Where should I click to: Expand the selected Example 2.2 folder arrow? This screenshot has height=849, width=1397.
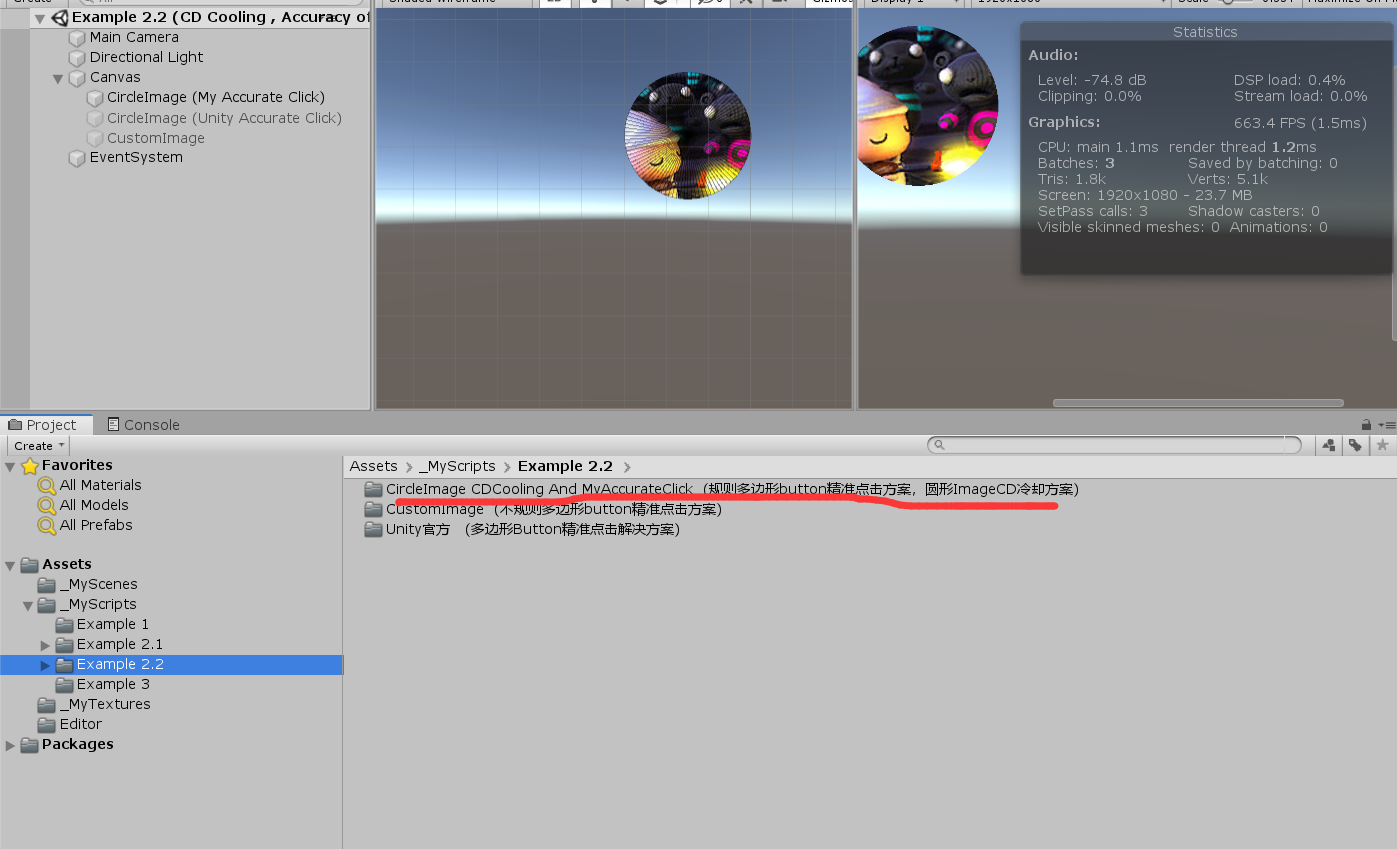[46, 665]
